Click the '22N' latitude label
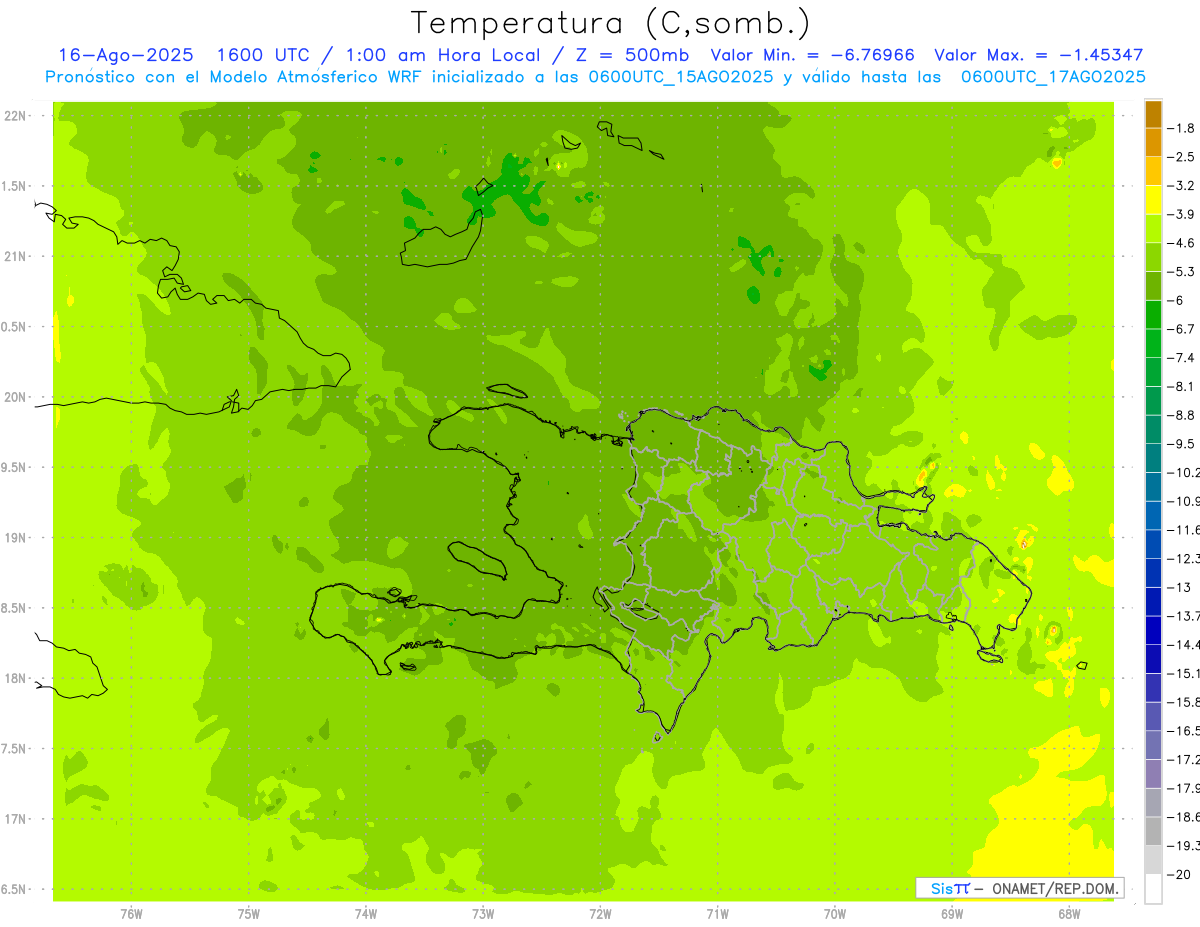Screen dimensions: 1200x927 (15, 116)
